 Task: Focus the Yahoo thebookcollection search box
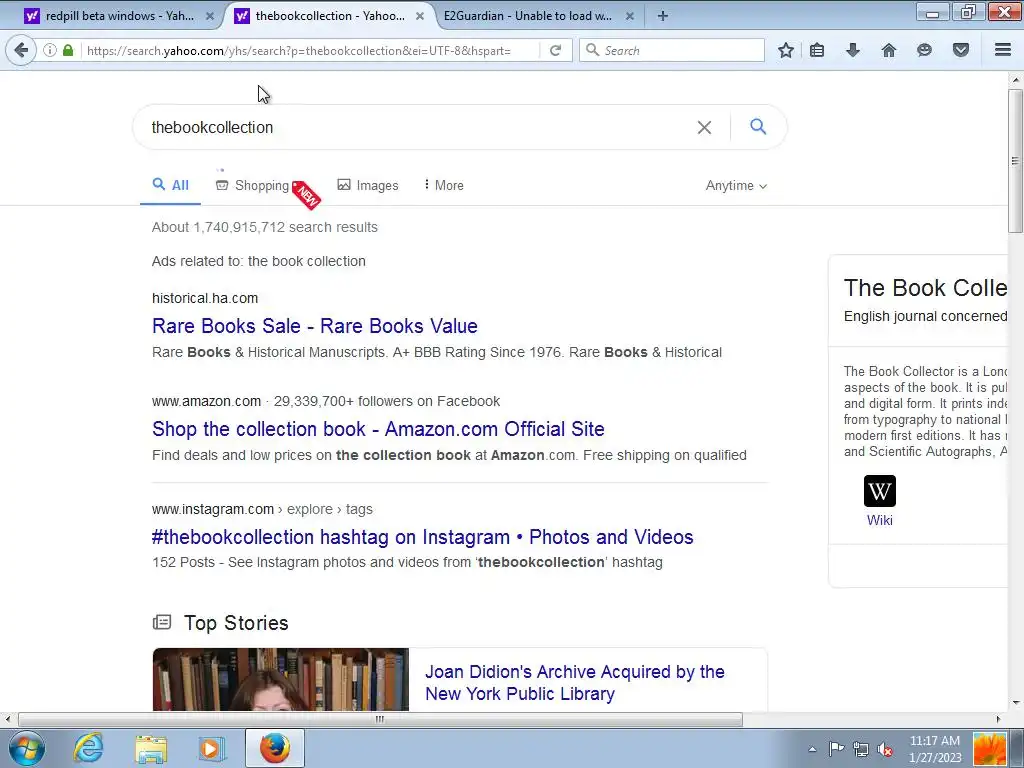pyautogui.click(x=418, y=127)
